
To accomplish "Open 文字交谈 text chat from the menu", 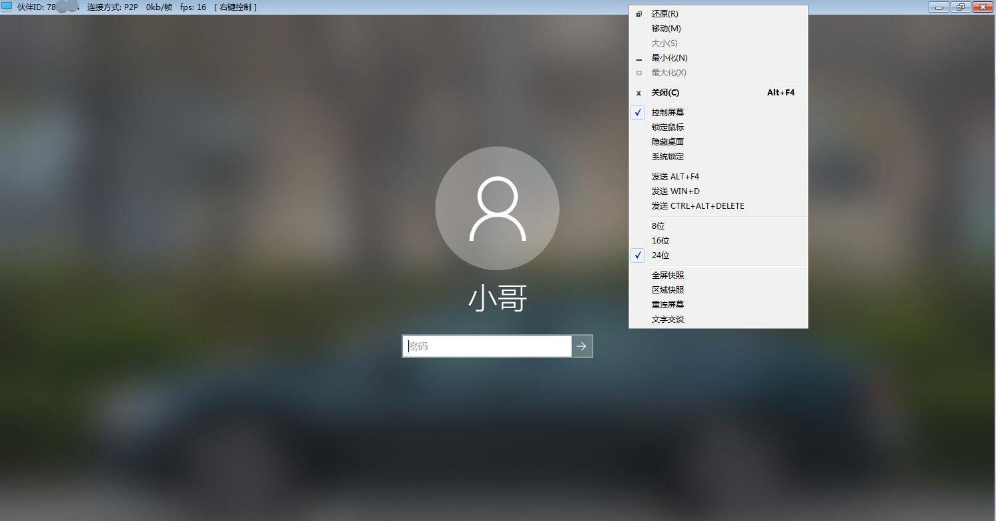I will pos(718,319).
